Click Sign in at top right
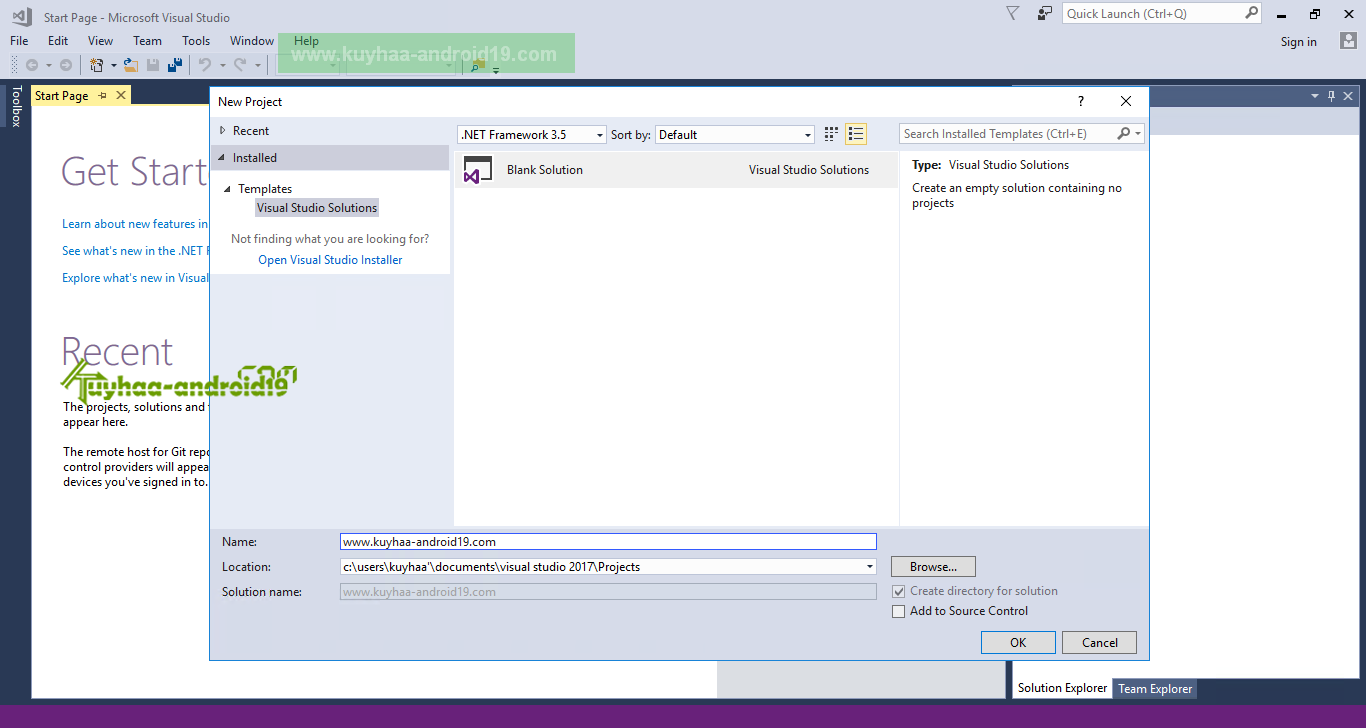Image resolution: width=1366 pixels, height=728 pixels. coord(1299,42)
